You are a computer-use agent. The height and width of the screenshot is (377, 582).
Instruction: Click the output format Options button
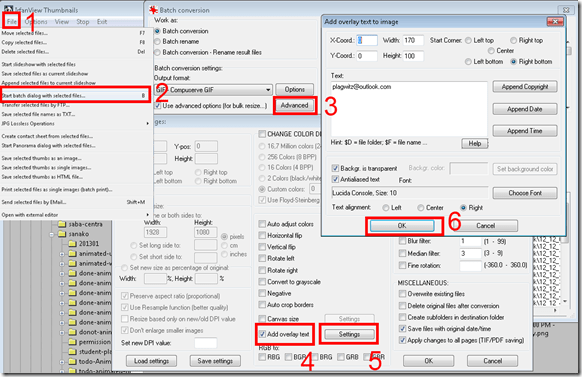tap(295, 89)
